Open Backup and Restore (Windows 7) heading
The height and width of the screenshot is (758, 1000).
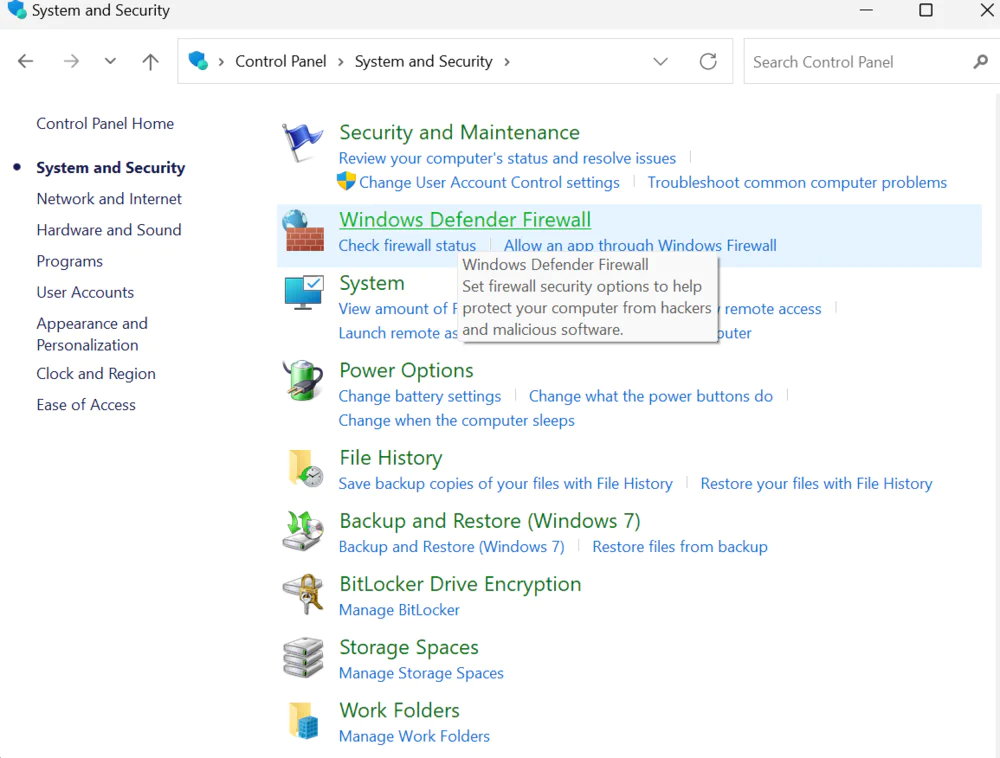(490, 521)
